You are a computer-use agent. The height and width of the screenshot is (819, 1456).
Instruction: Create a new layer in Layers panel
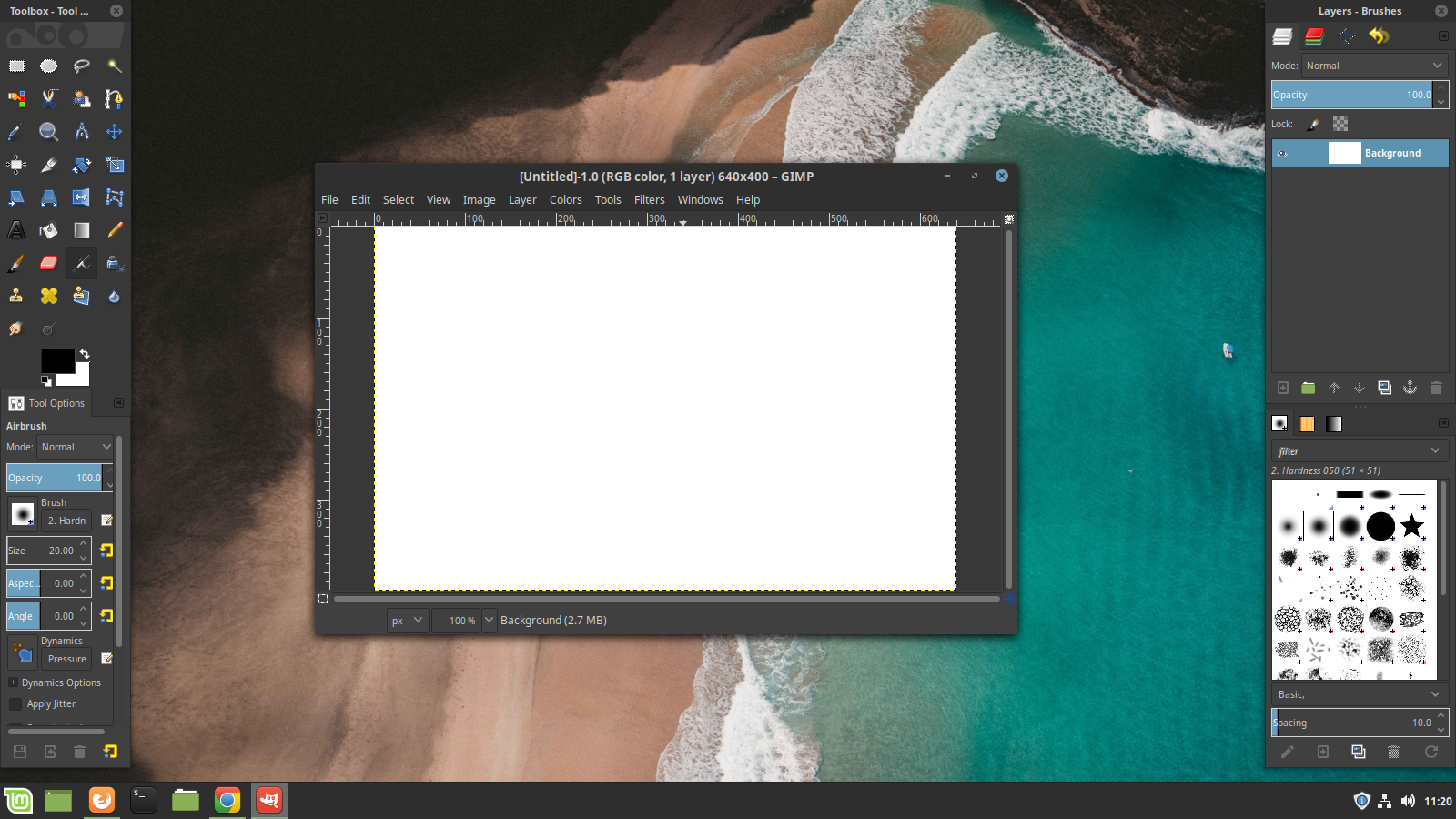[1283, 388]
